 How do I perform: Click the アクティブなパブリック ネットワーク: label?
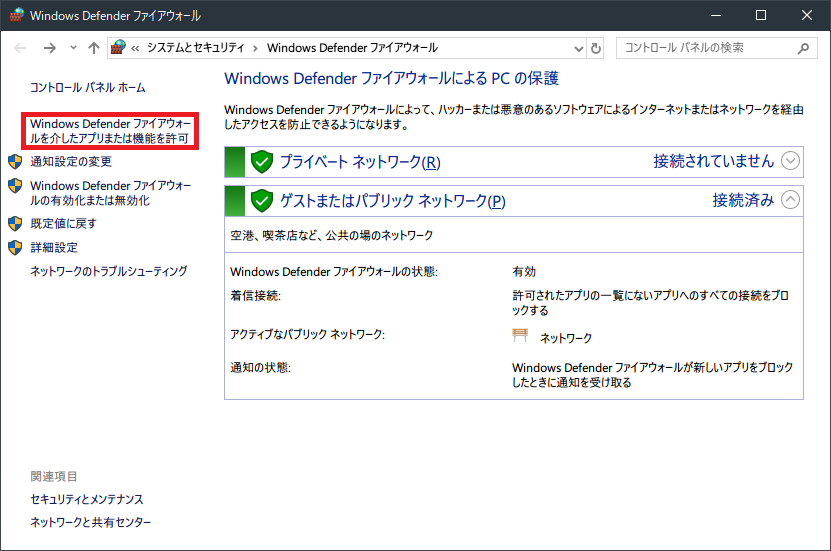click(307, 334)
